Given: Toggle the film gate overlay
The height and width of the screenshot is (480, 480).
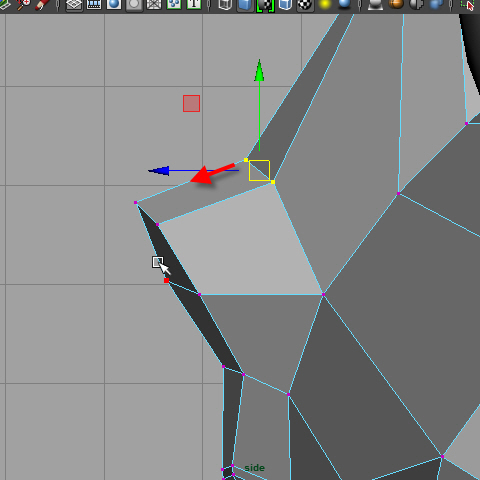Looking at the screenshot, I should click(94, 4).
